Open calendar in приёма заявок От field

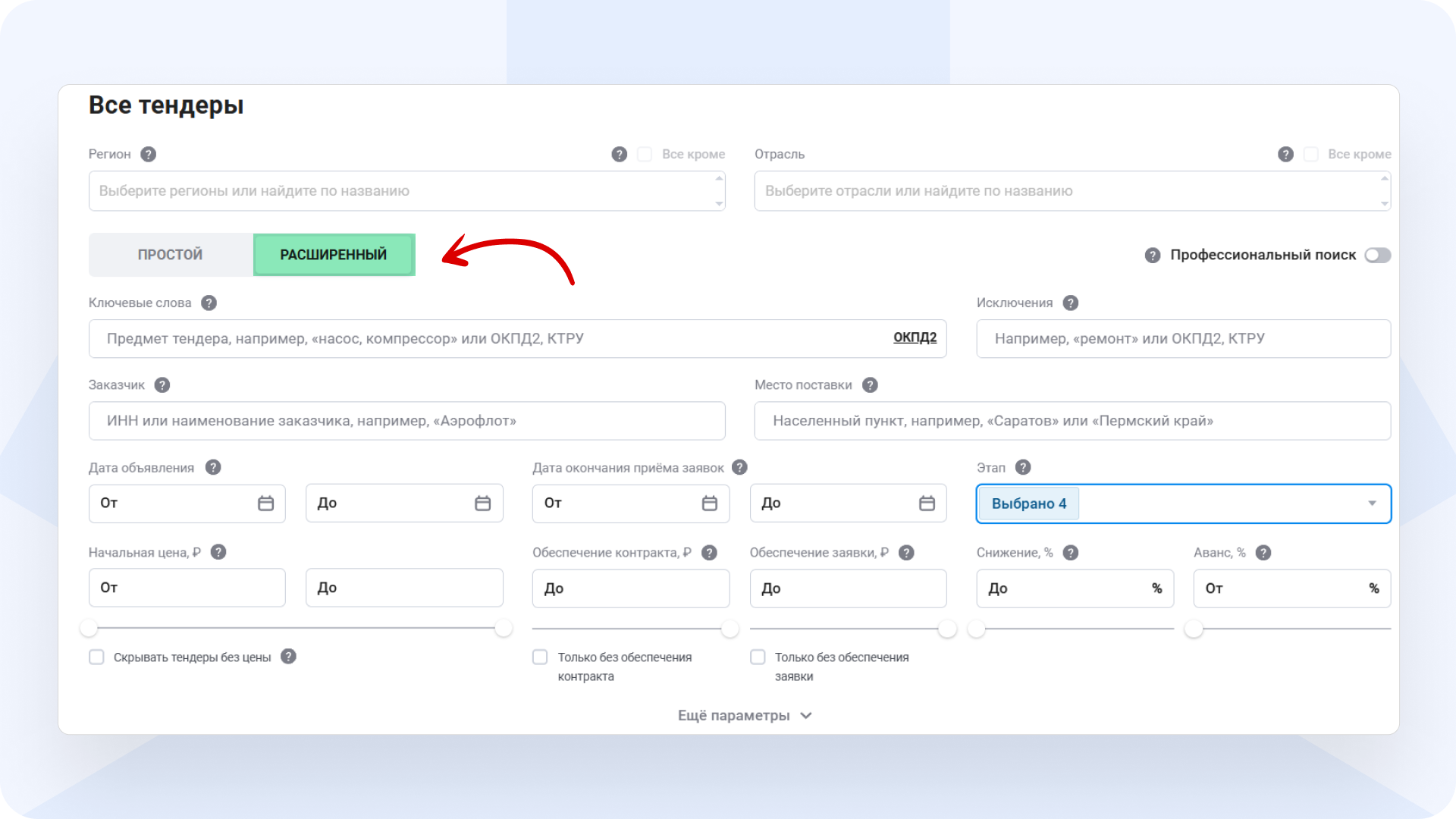[709, 504]
